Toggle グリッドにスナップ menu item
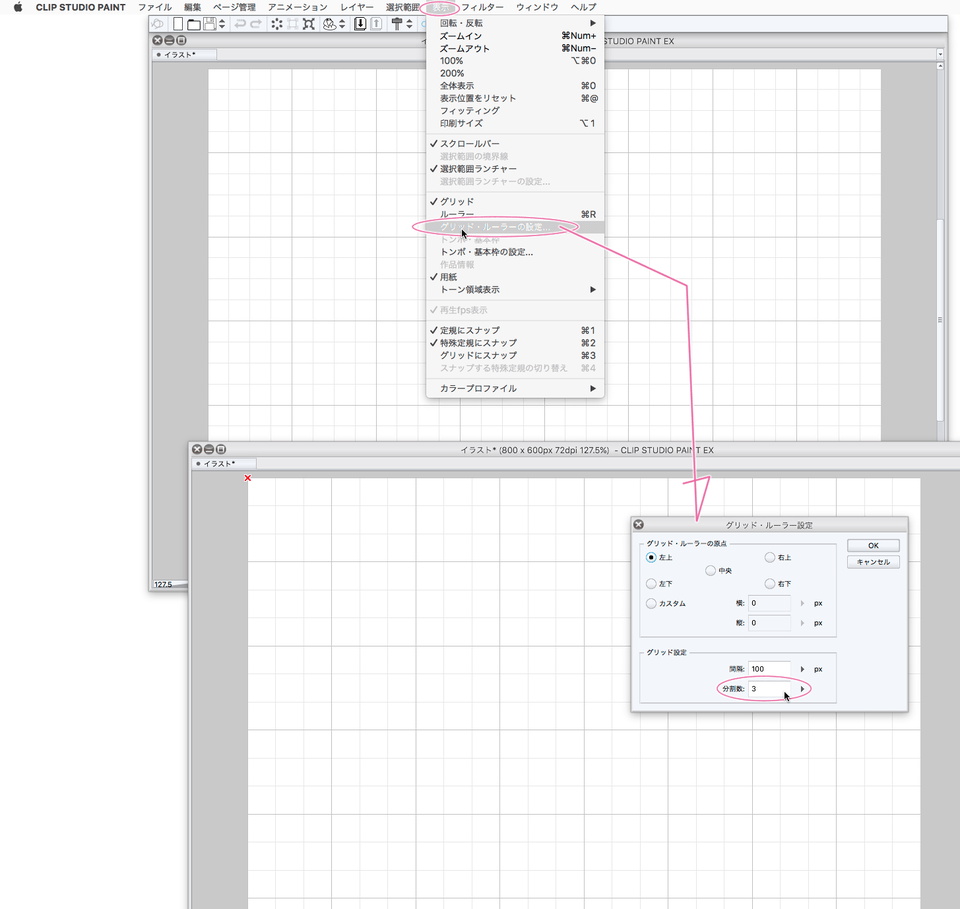This screenshot has height=909, width=960. (515, 356)
